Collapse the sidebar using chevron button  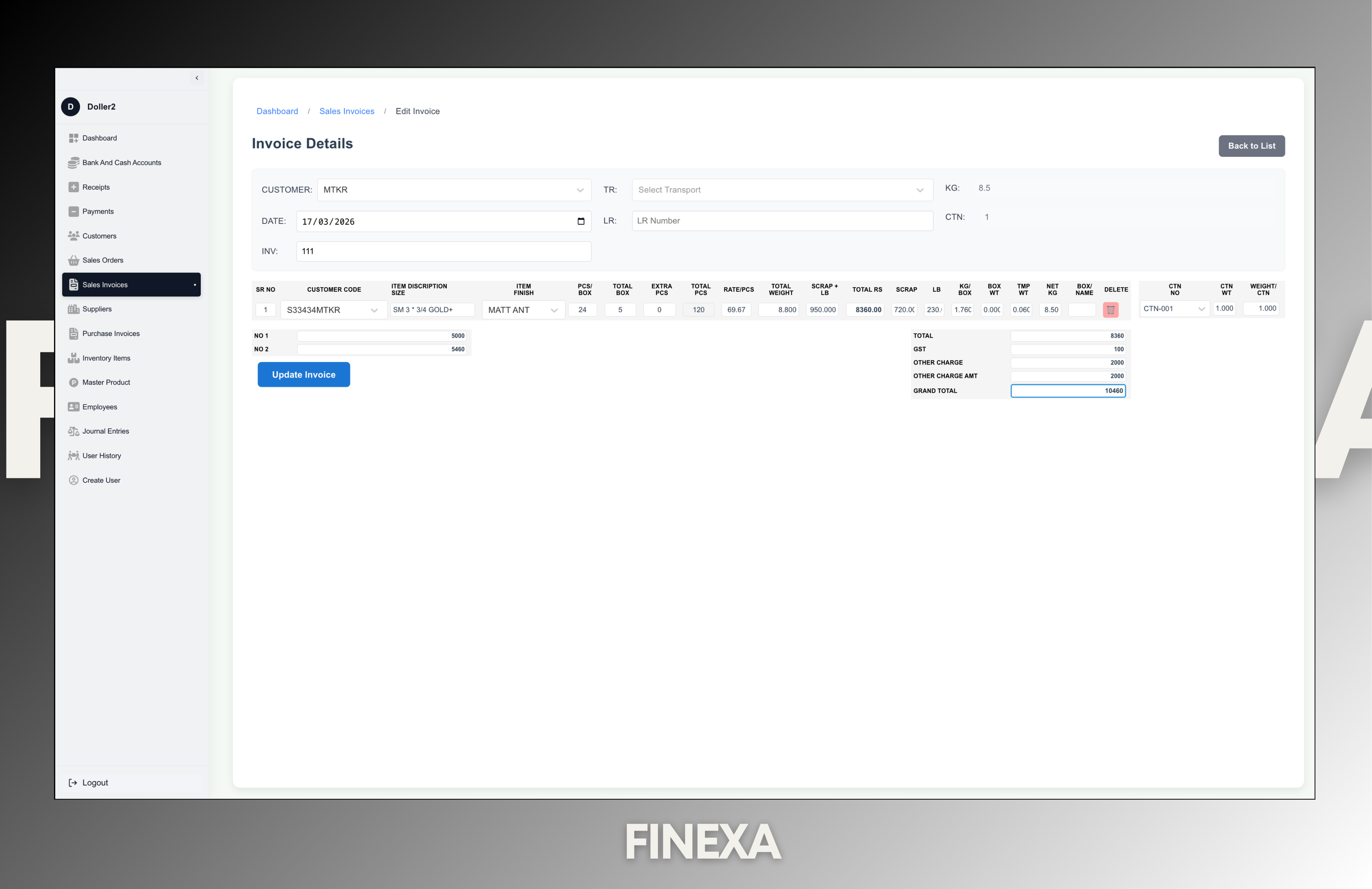pos(197,78)
